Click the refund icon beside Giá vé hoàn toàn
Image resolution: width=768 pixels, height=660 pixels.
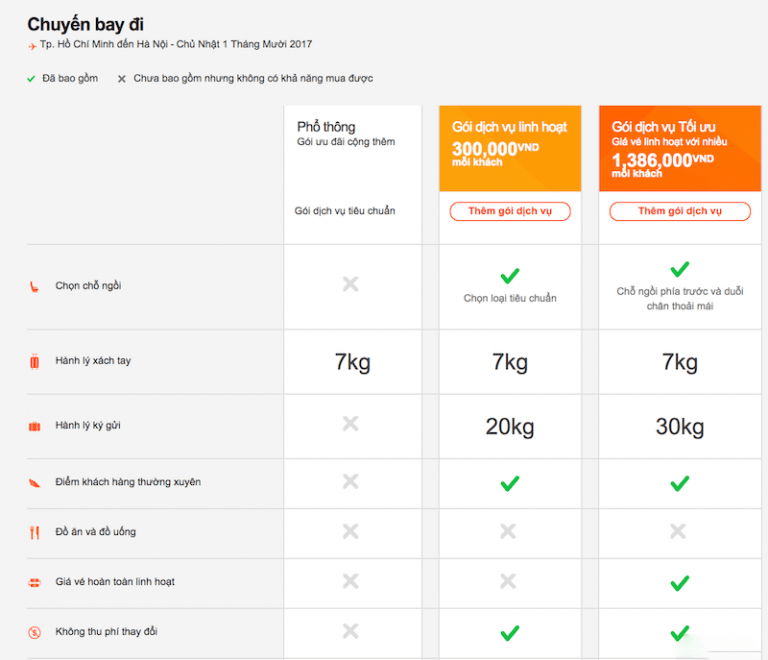pos(34,582)
